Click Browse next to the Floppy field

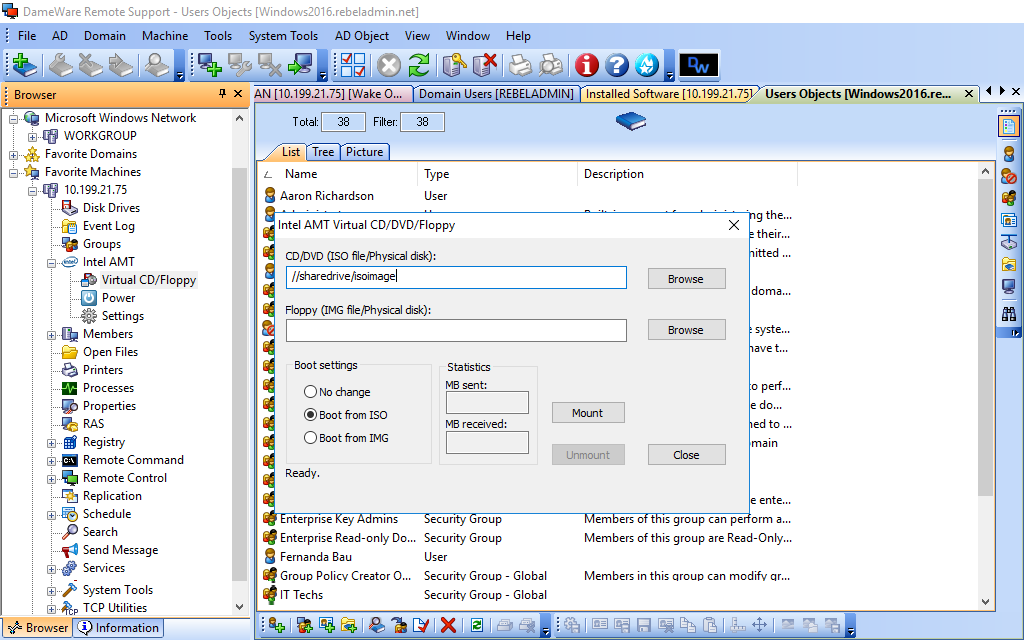(686, 329)
